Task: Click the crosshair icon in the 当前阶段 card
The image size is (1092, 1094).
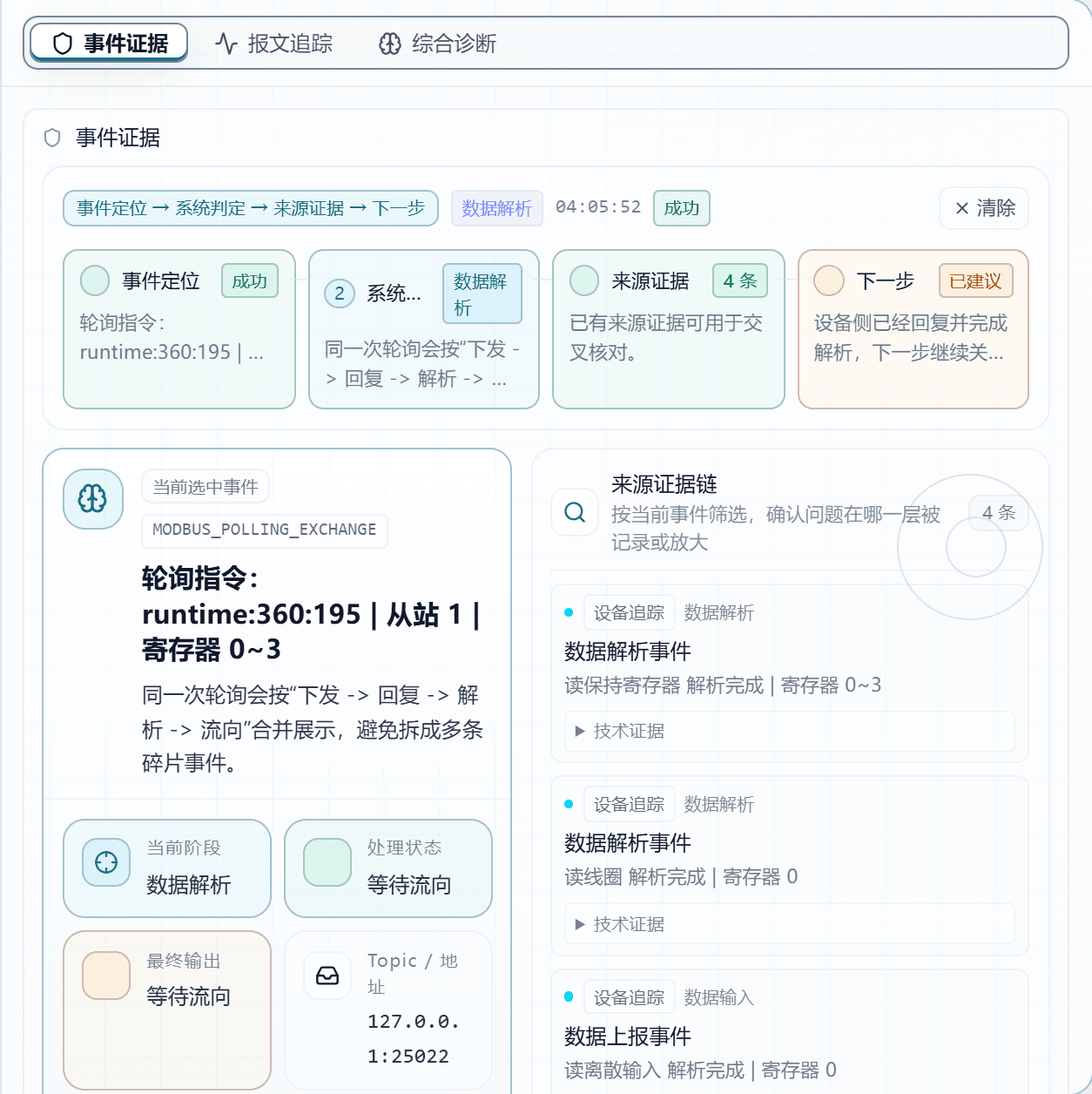Action: tap(106, 862)
